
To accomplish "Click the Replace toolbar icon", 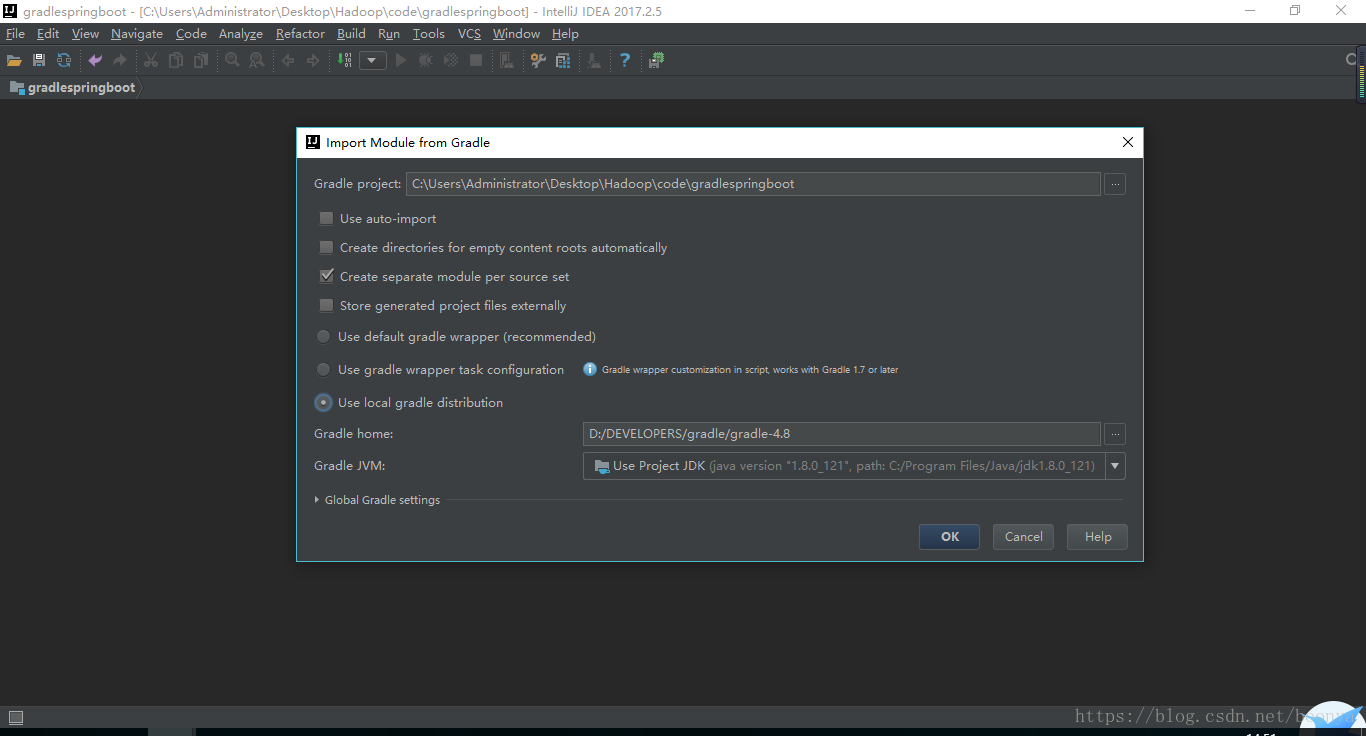I will coord(257,61).
